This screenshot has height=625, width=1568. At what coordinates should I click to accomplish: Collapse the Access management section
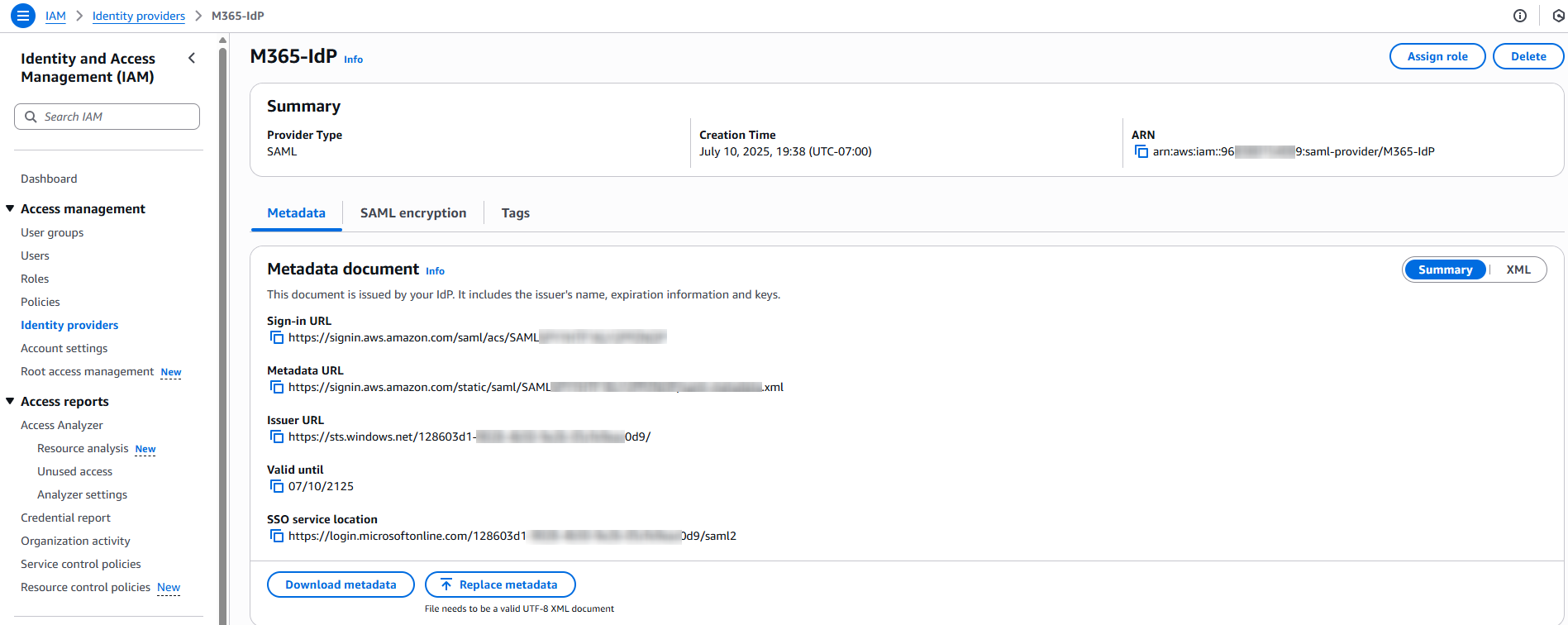pos(10,208)
